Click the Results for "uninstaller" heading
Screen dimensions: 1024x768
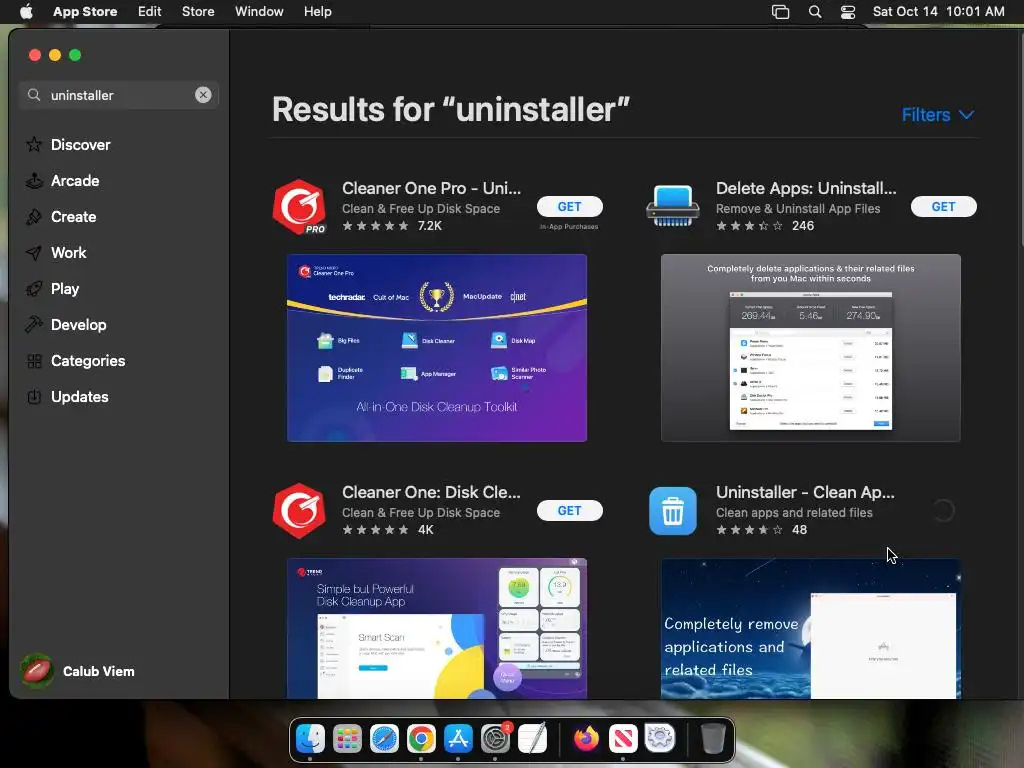click(451, 109)
